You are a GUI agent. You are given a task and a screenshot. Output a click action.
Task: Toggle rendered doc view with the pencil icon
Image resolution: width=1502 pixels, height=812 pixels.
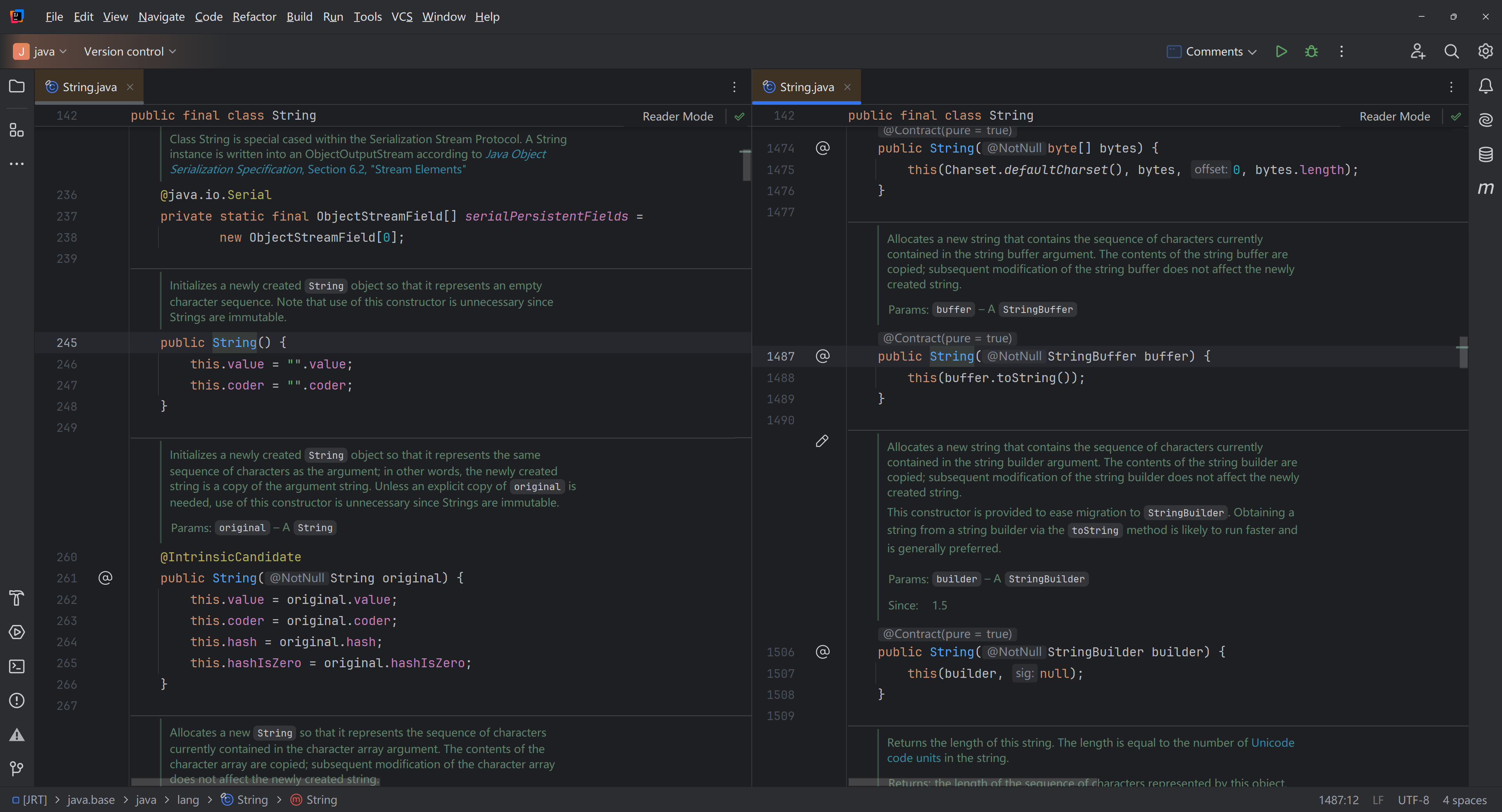click(821, 441)
